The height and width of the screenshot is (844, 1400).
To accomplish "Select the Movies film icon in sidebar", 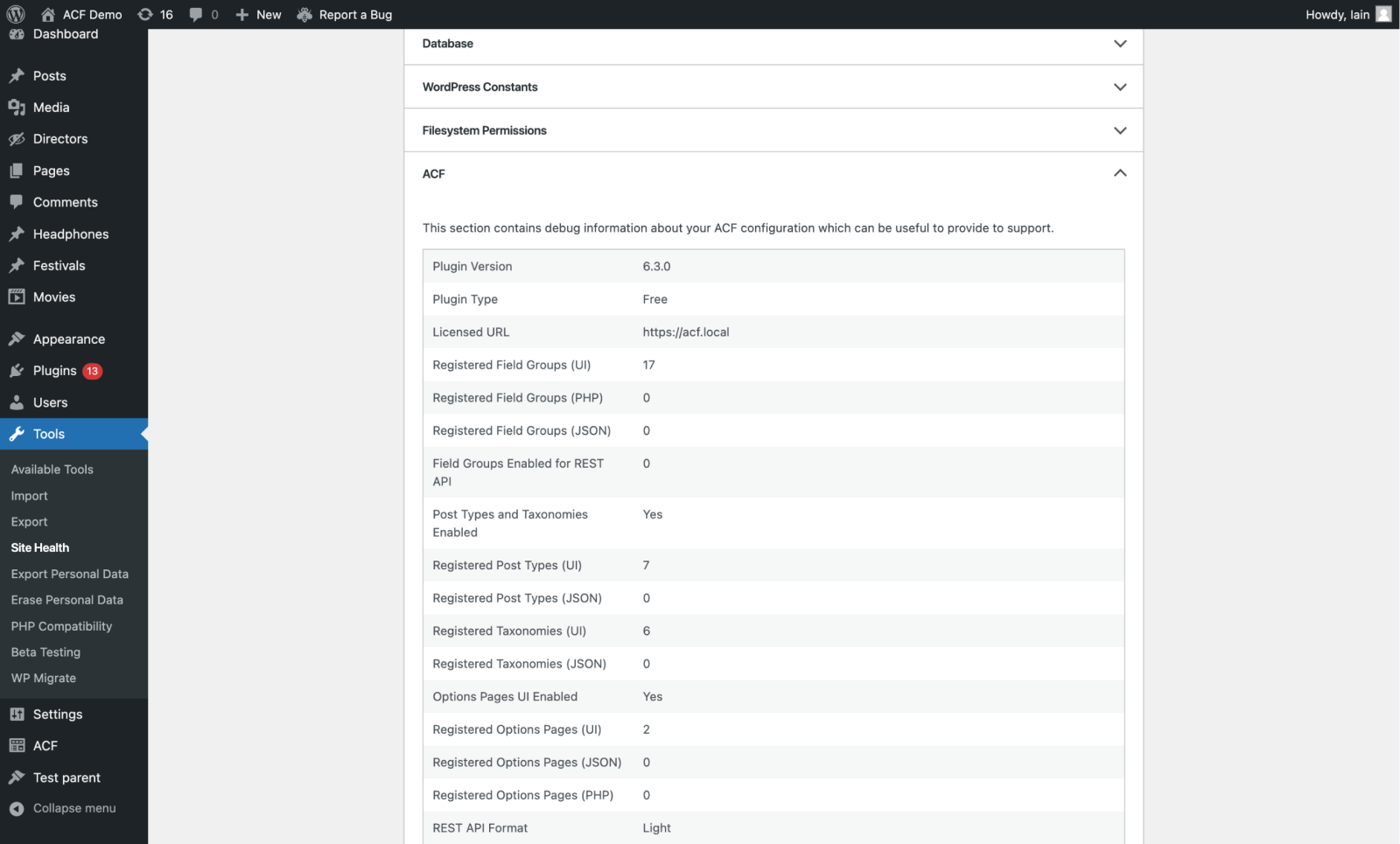I will [18, 296].
